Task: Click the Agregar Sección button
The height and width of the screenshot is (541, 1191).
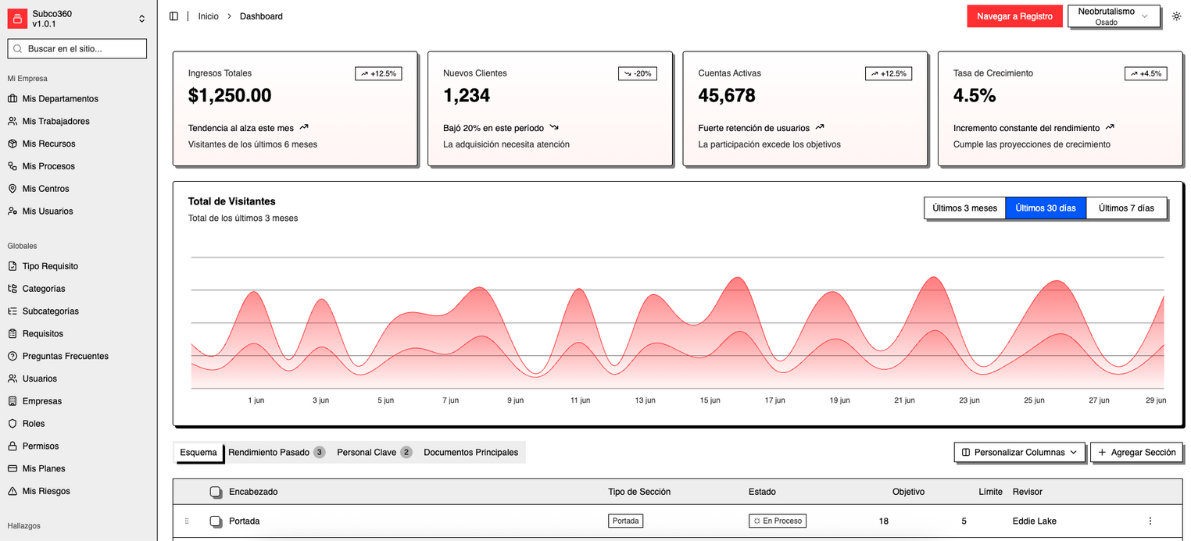Action: 1136,452
